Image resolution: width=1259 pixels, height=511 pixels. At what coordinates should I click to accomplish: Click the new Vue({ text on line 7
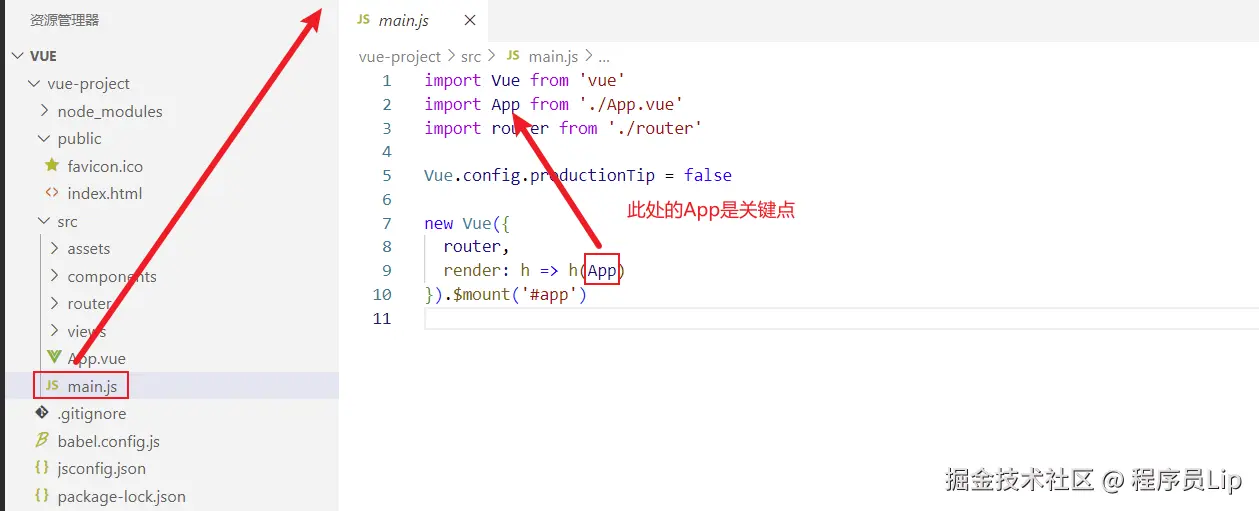tap(467, 223)
